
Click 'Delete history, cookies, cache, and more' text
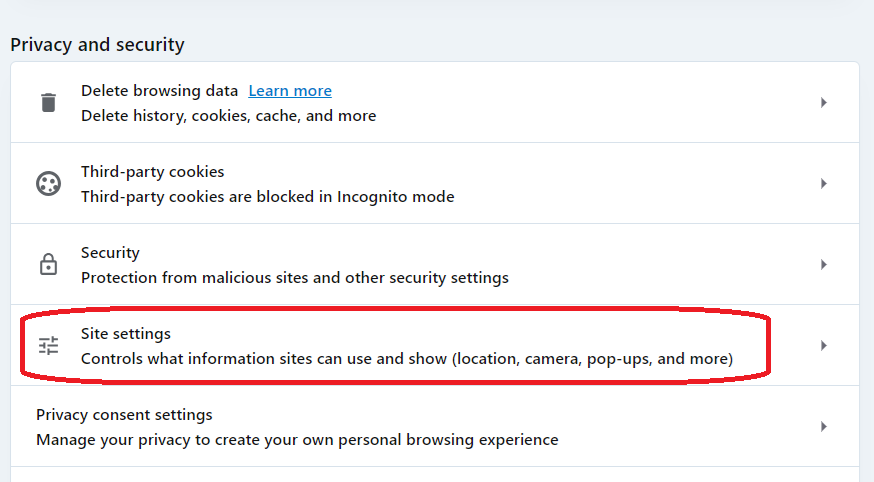(228, 116)
